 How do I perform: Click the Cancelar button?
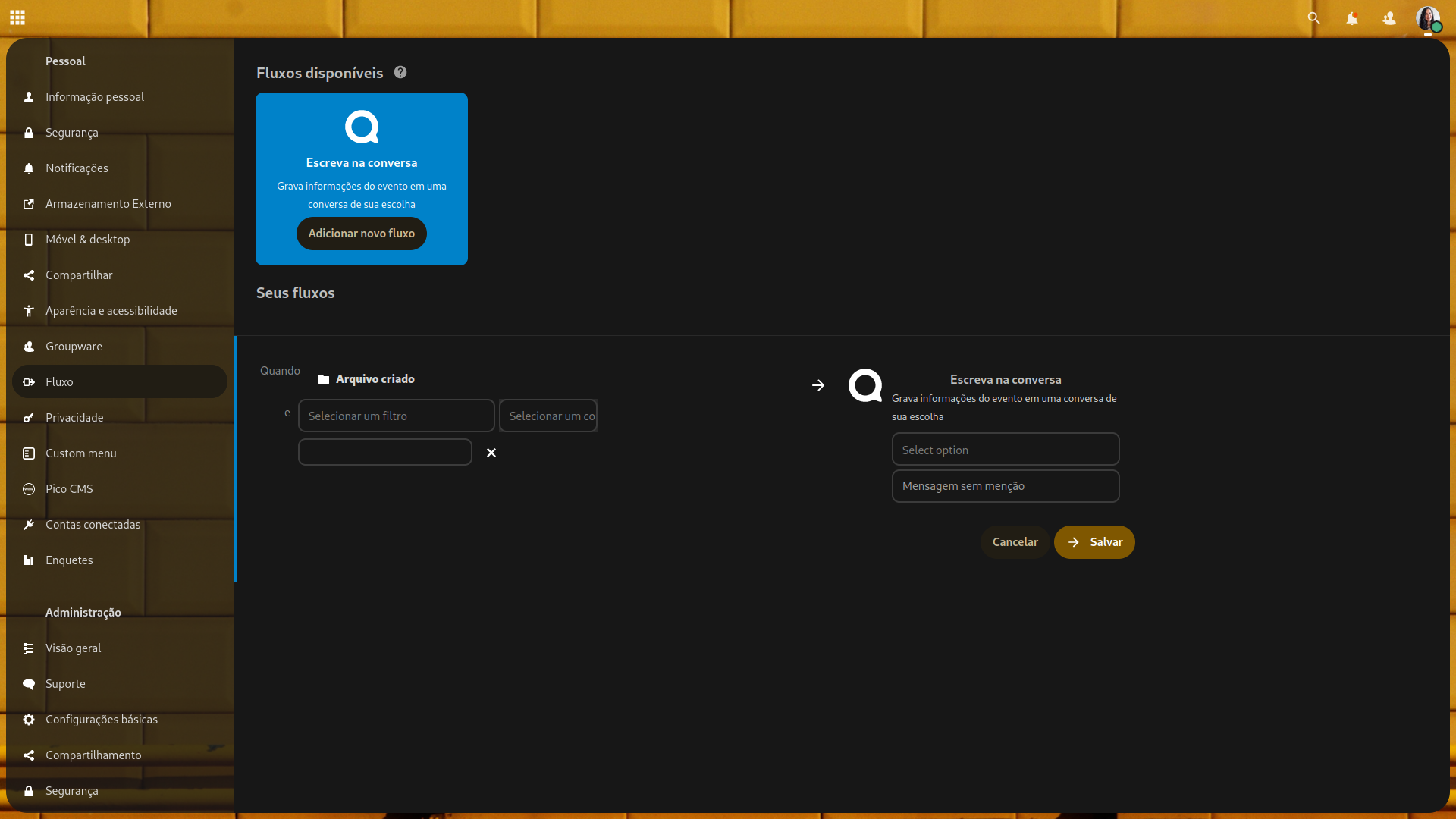click(1015, 542)
